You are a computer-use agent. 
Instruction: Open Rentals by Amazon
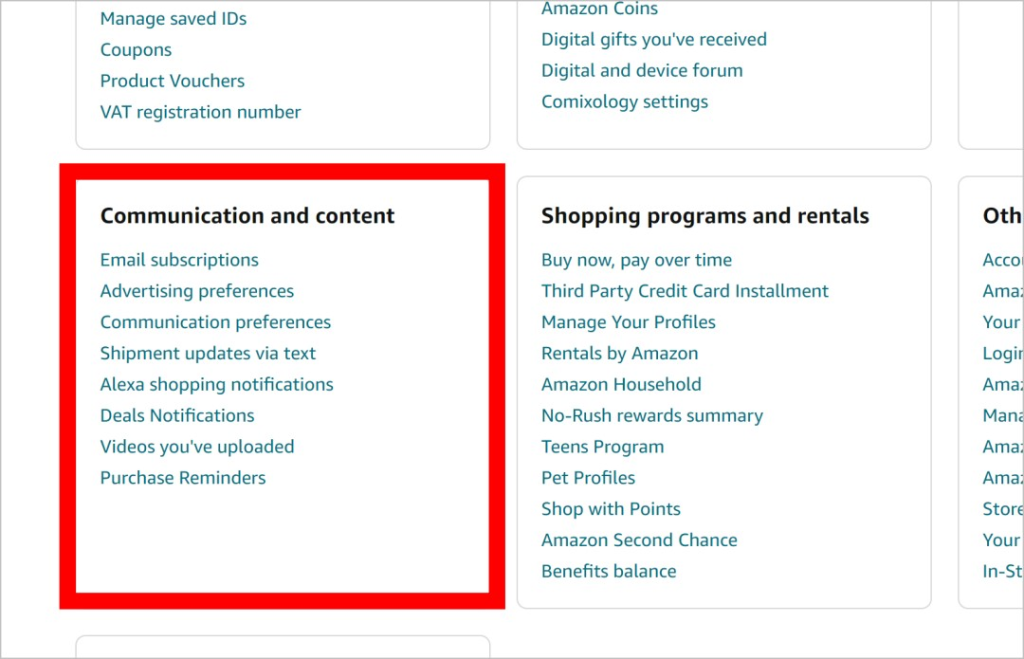(619, 353)
